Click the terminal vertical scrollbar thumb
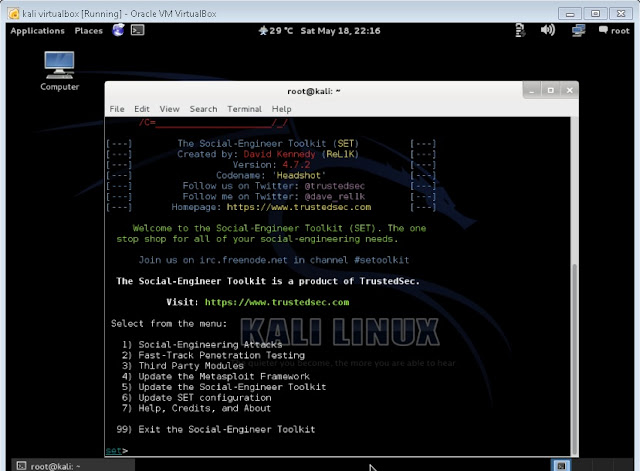 (x=574, y=358)
